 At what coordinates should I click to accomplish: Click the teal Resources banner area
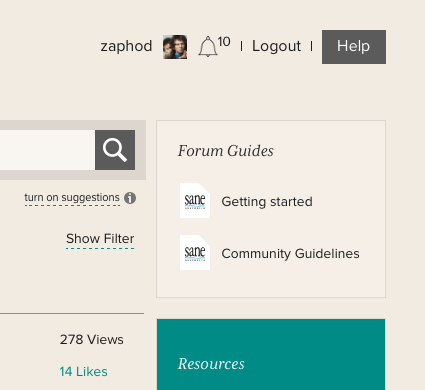(271, 354)
